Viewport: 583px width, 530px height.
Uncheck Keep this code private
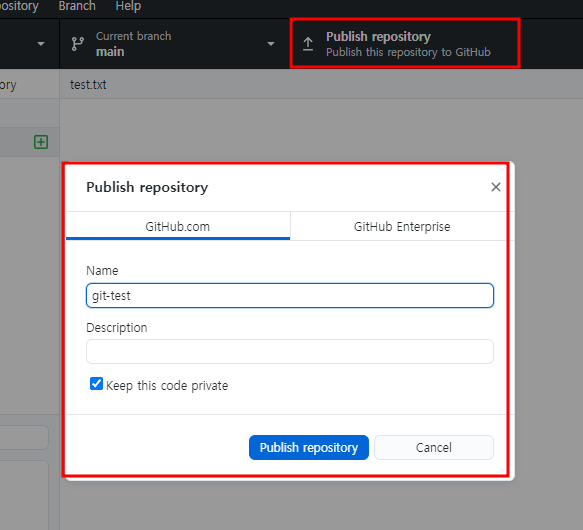[96, 383]
